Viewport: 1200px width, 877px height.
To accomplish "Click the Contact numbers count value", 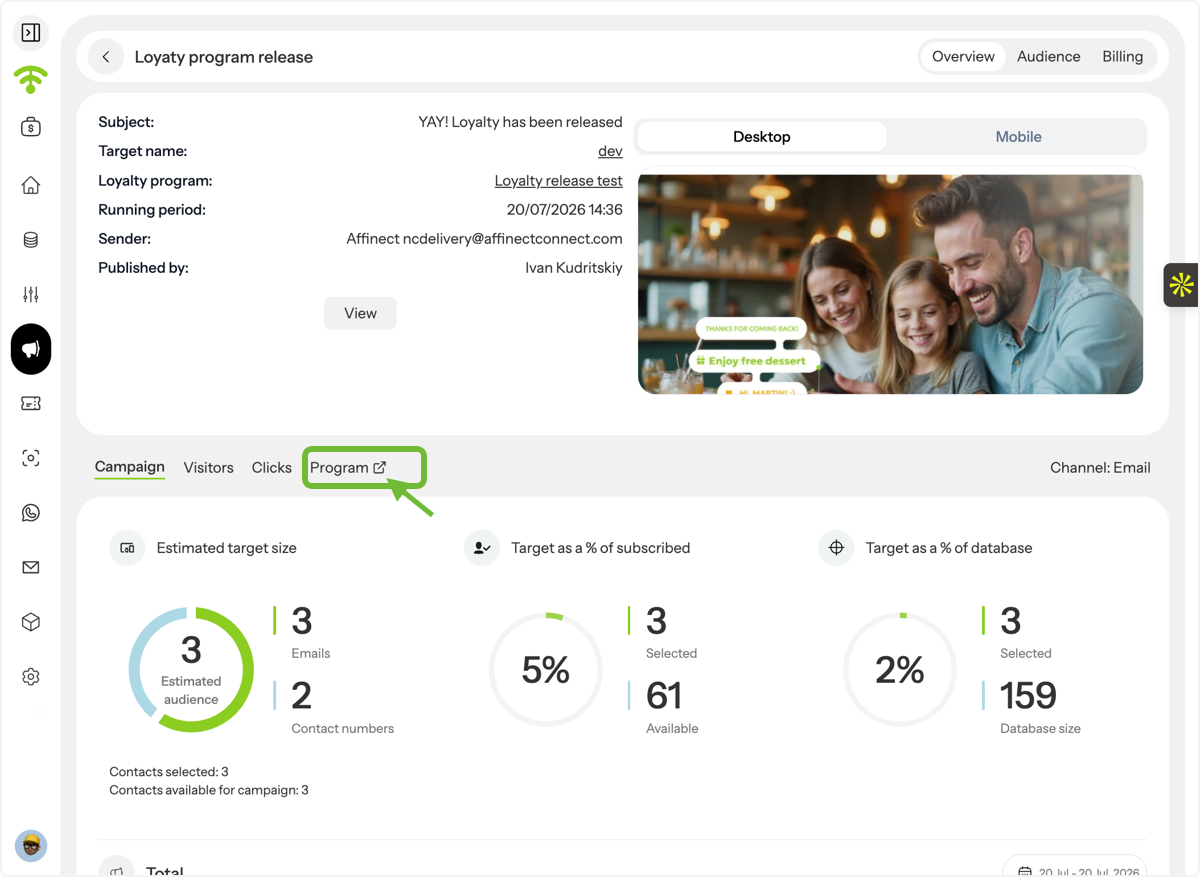I will pos(302,695).
